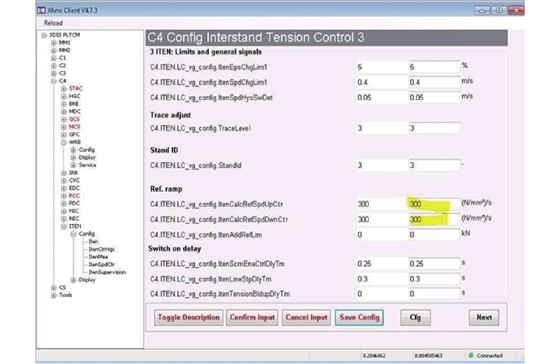Click the Xhmi Client title bar icon
This screenshot has height=364, width=560.
pos(41,10)
